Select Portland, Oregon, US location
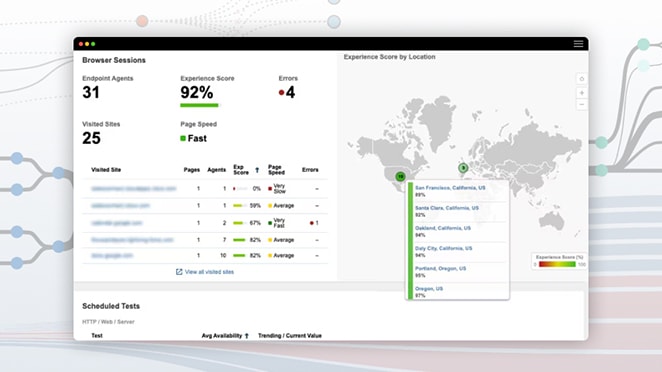 click(x=440, y=269)
